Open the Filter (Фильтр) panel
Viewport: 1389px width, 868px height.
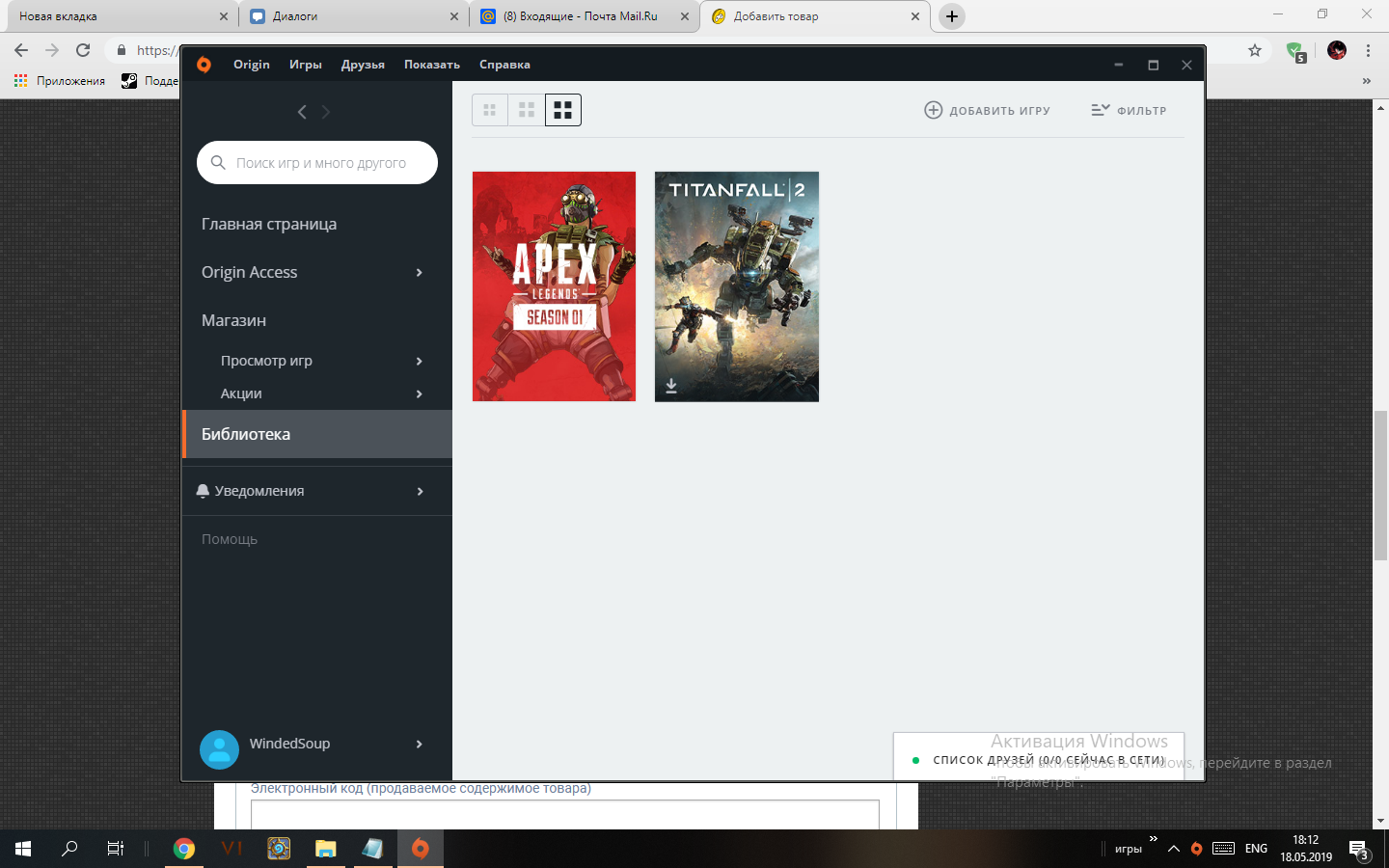coord(1129,110)
